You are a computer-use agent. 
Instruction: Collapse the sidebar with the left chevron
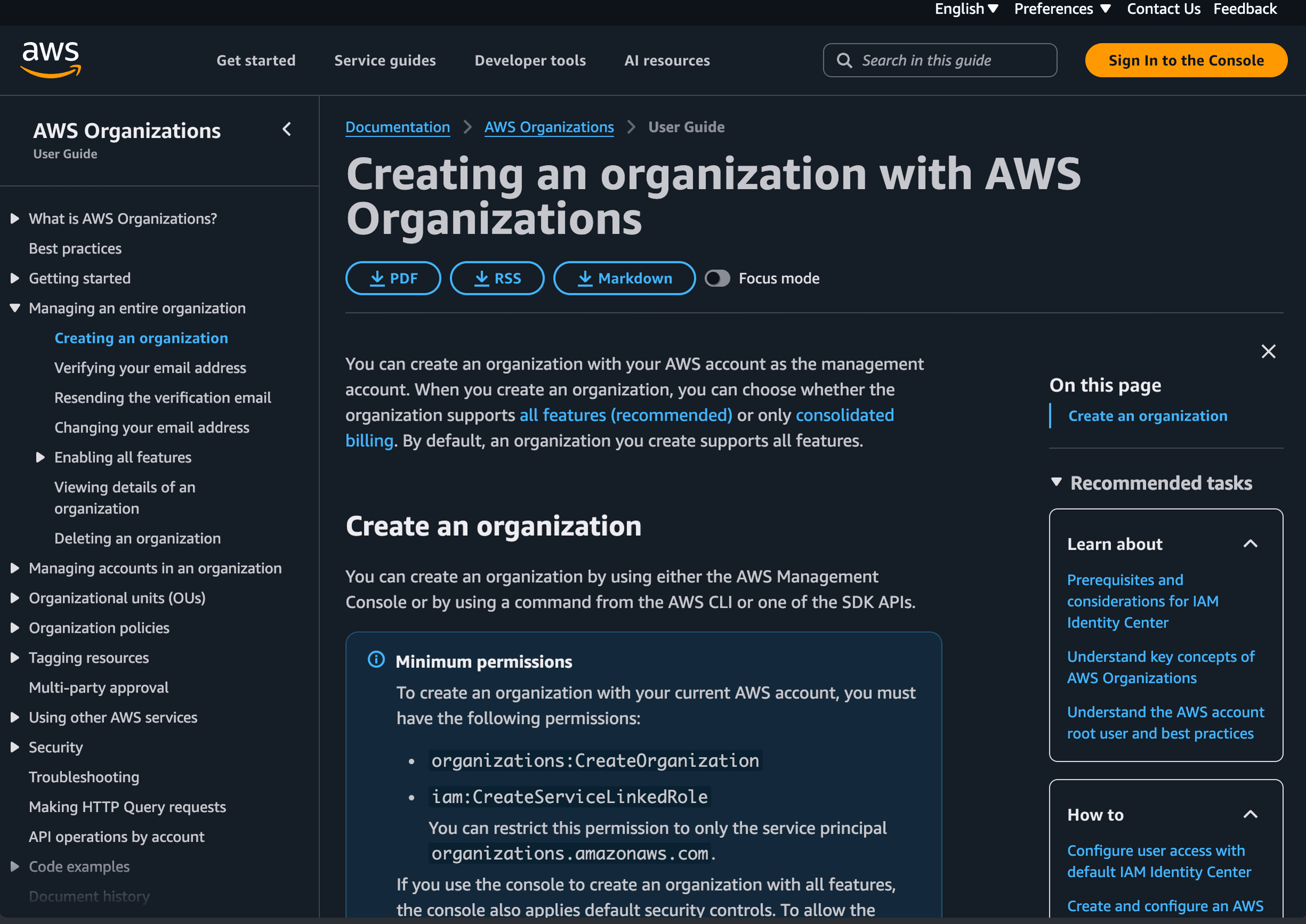click(x=287, y=130)
